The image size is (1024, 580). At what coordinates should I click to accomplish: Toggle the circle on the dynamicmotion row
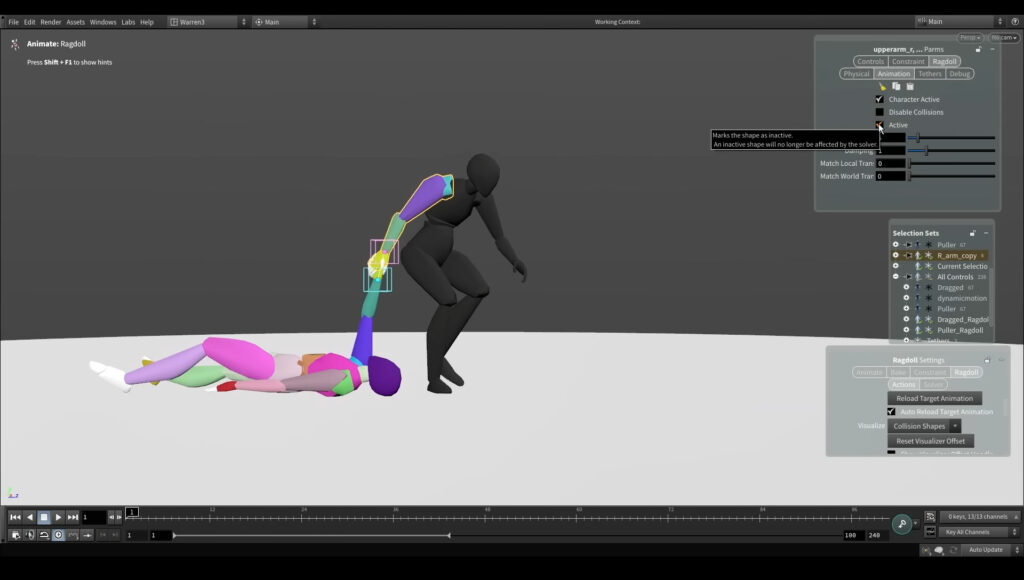[906, 298]
